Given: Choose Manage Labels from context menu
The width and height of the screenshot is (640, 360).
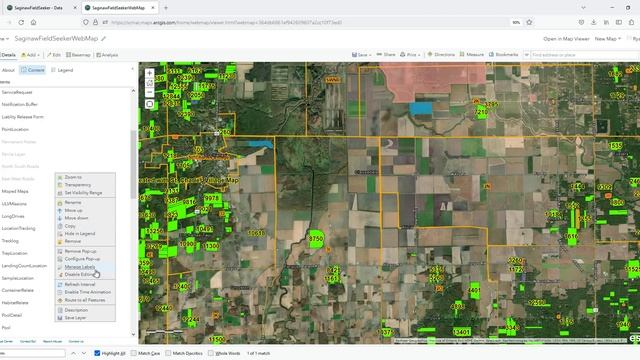Looking at the screenshot, I should click(80, 267).
